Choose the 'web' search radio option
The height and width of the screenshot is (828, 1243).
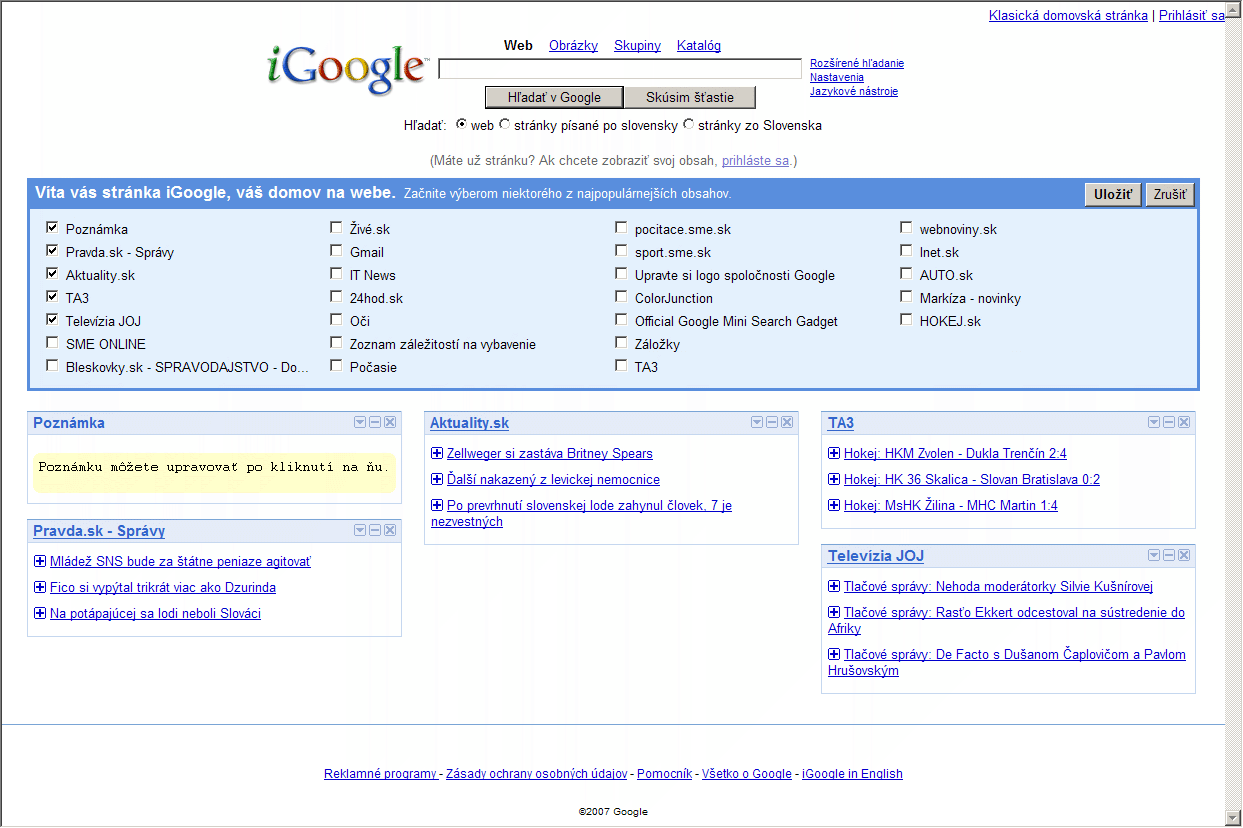461,125
